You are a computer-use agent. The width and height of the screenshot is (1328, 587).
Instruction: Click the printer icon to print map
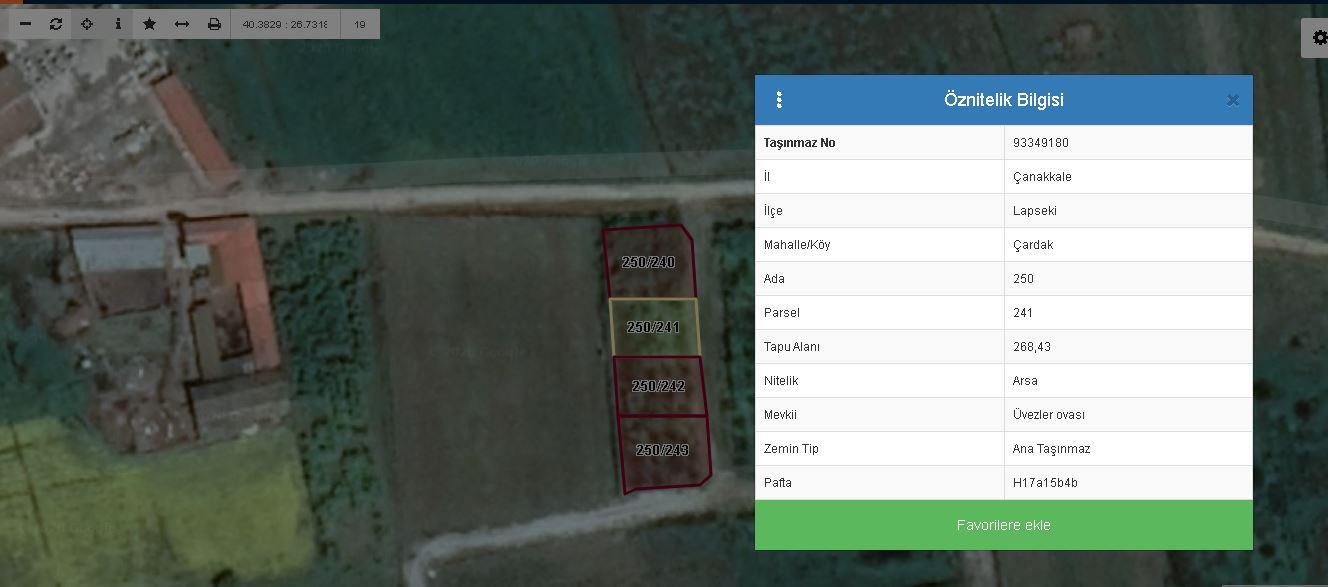coord(214,24)
